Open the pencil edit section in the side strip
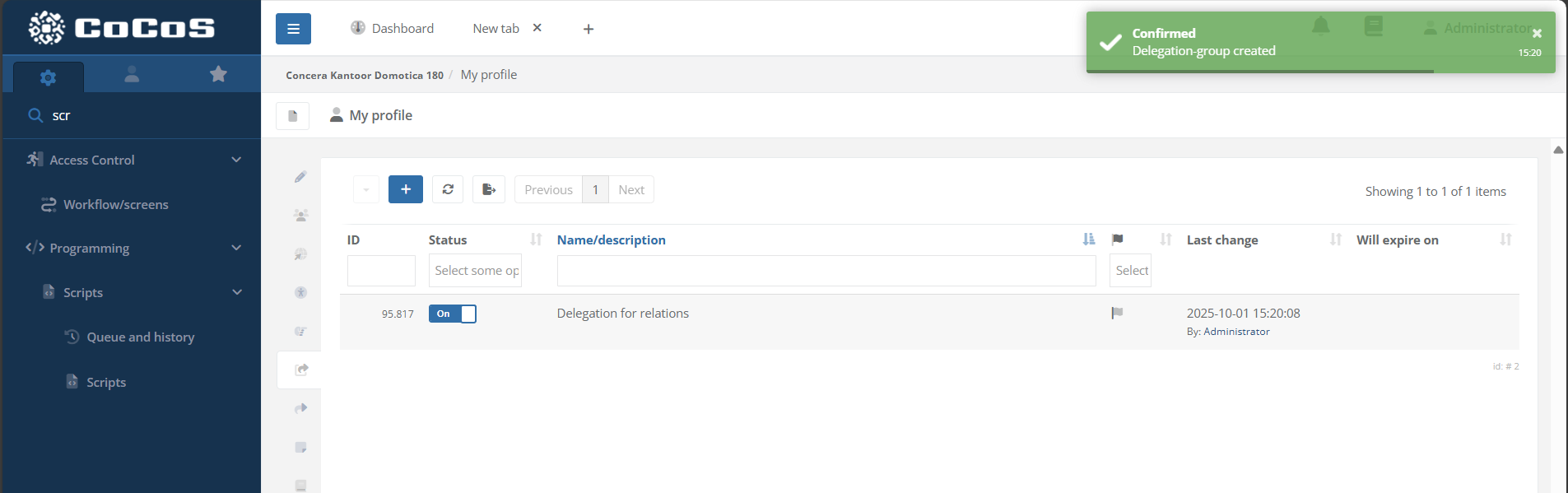The height and width of the screenshot is (493, 1568). tap(300, 177)
